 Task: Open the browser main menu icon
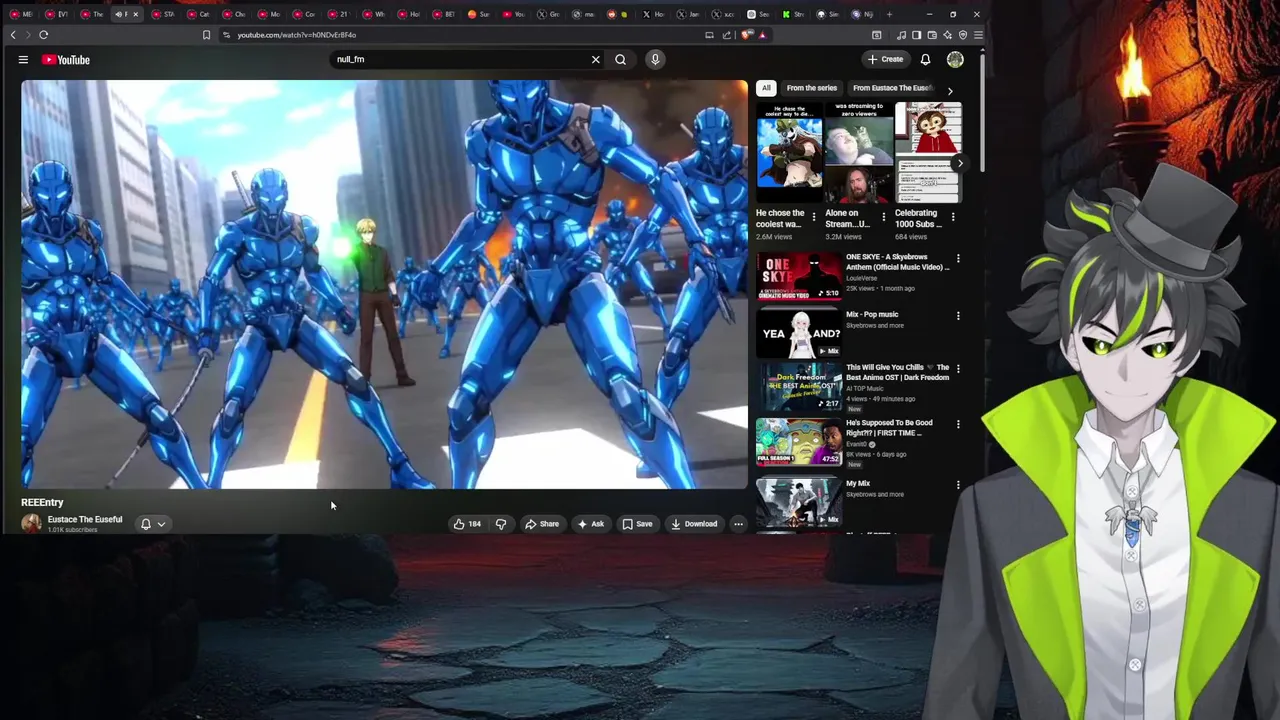click(978, 35)
